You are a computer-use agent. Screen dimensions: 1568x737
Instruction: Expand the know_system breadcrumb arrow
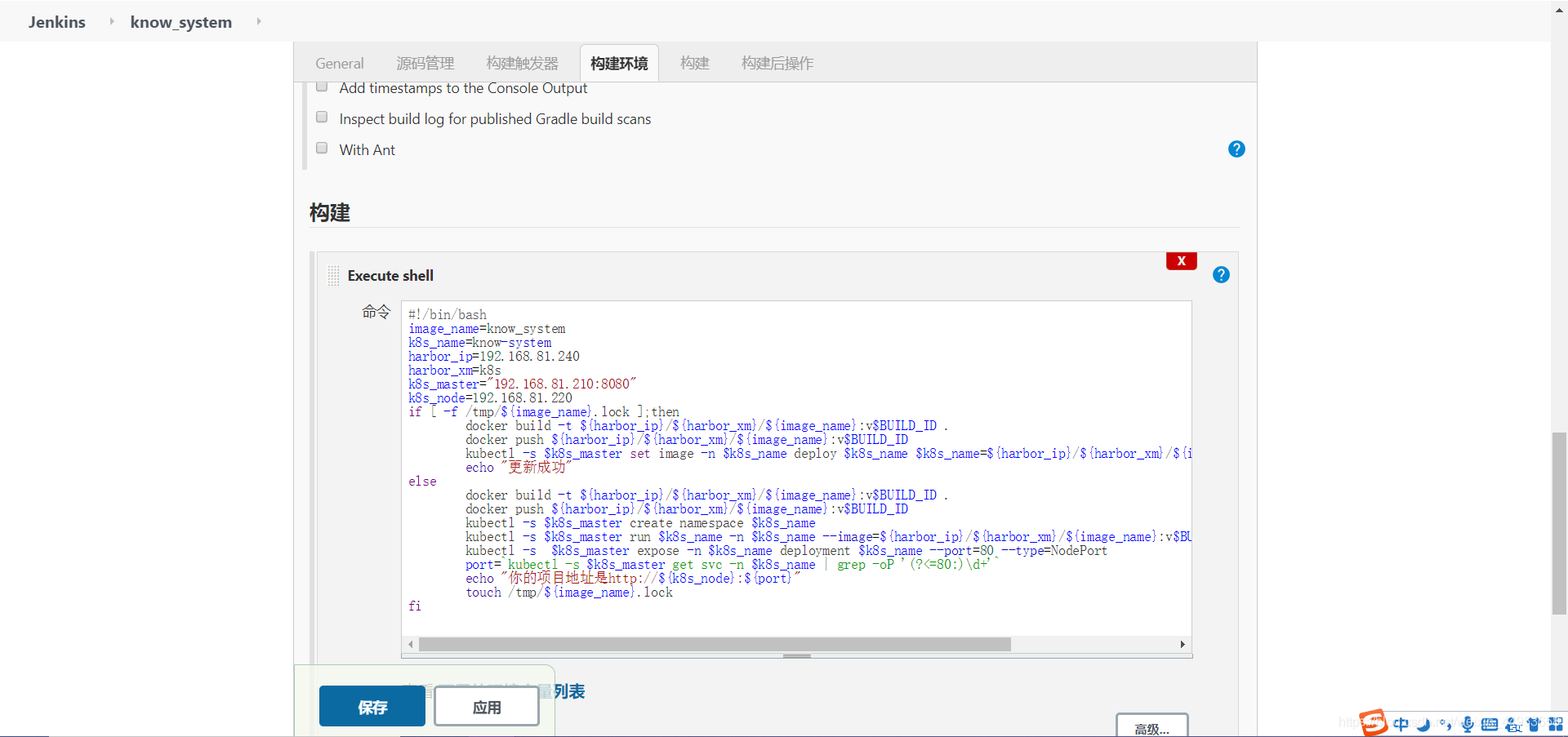259,21
